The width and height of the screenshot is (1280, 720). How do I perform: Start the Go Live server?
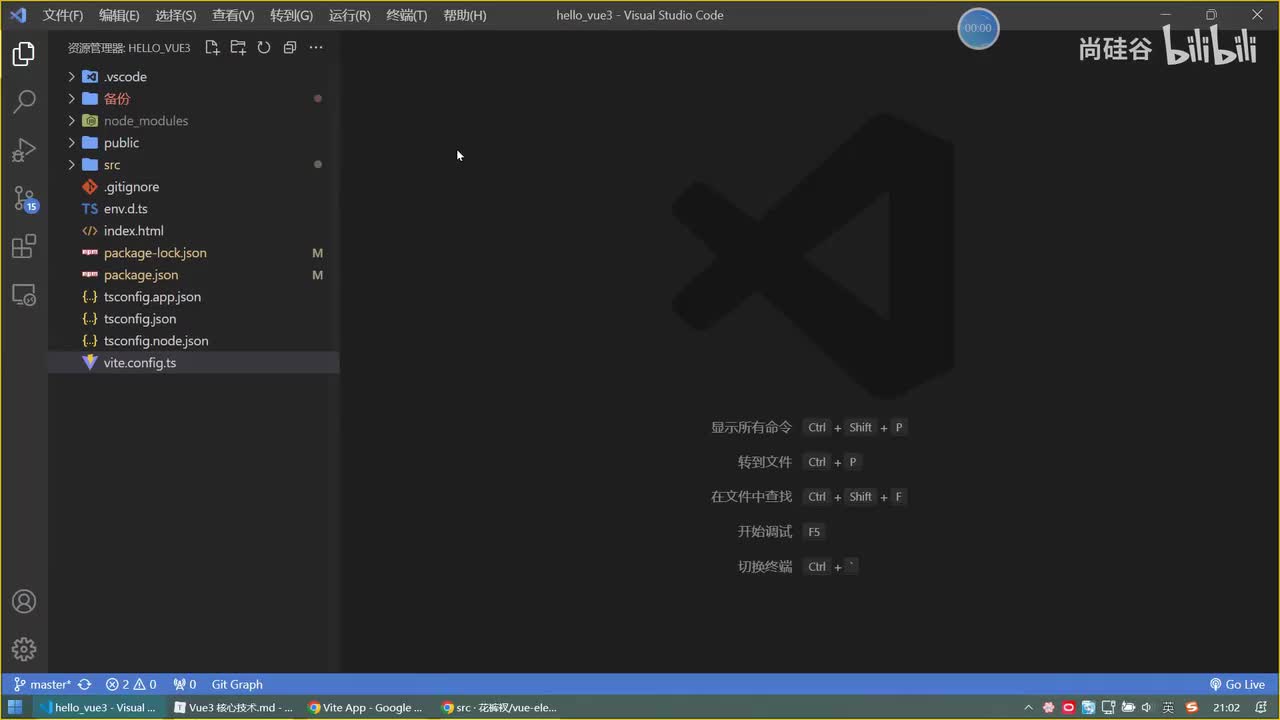[x=1237, y=685]
